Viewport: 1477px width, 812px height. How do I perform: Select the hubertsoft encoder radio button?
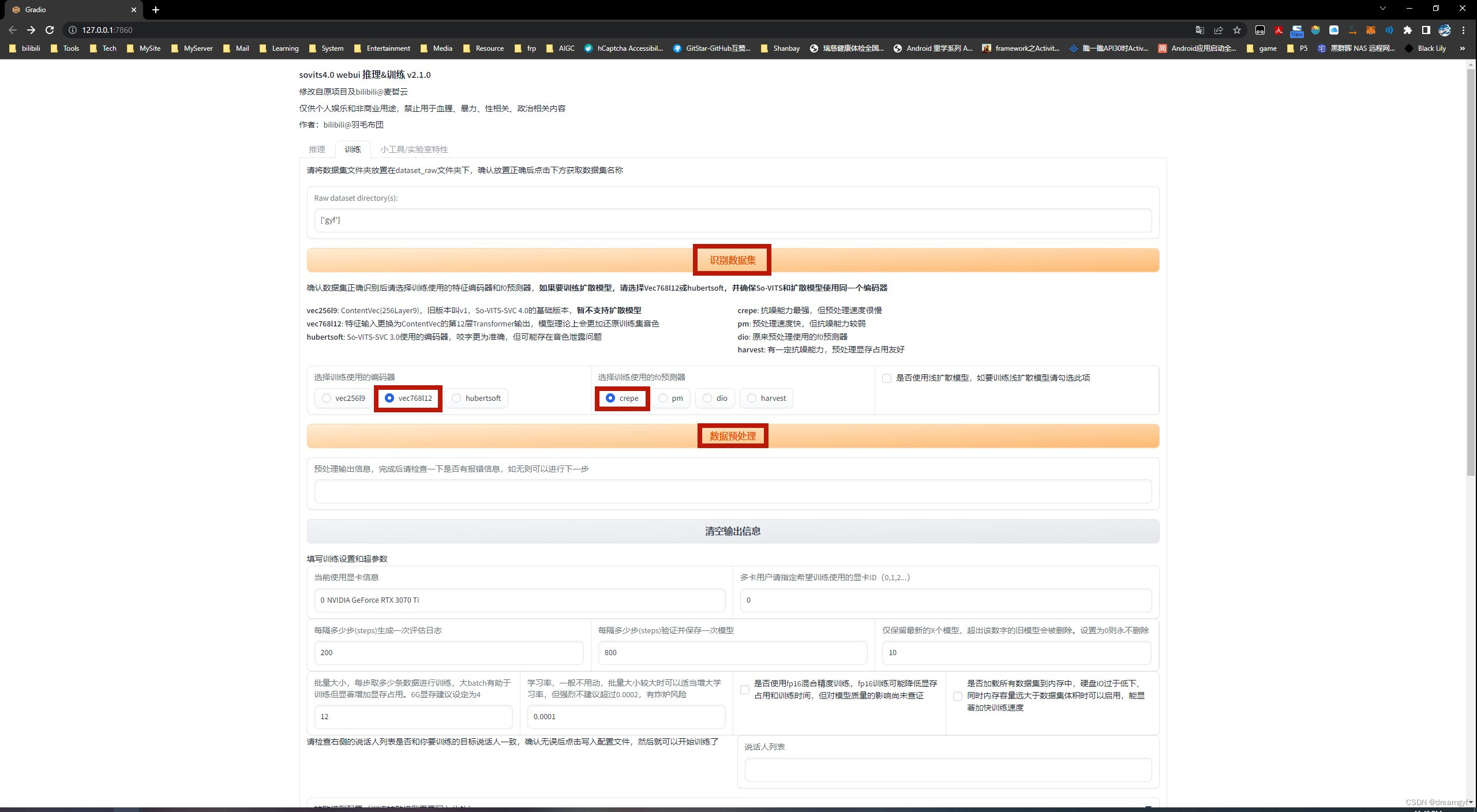[x=456, y=398]
